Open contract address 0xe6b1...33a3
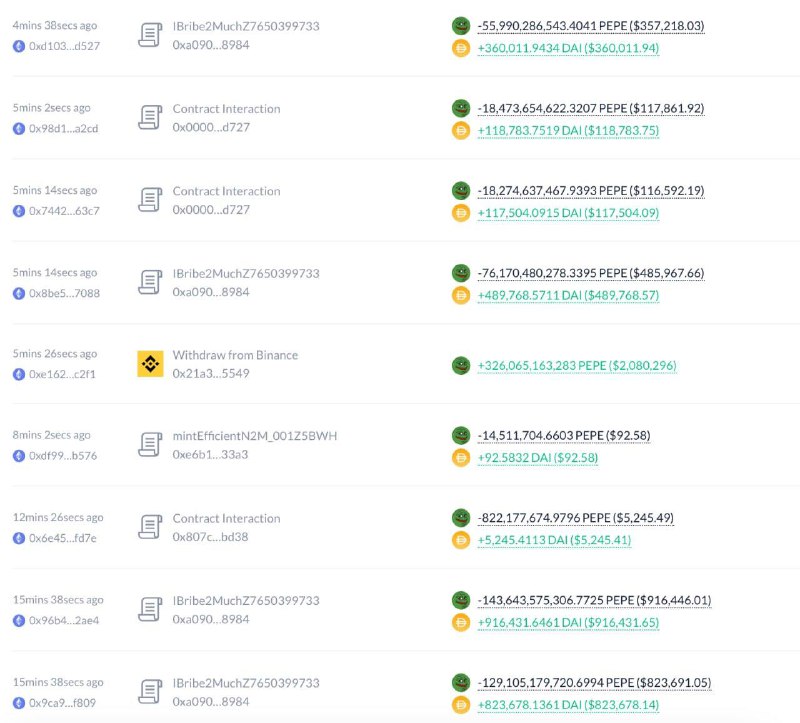 pos(210,455)
